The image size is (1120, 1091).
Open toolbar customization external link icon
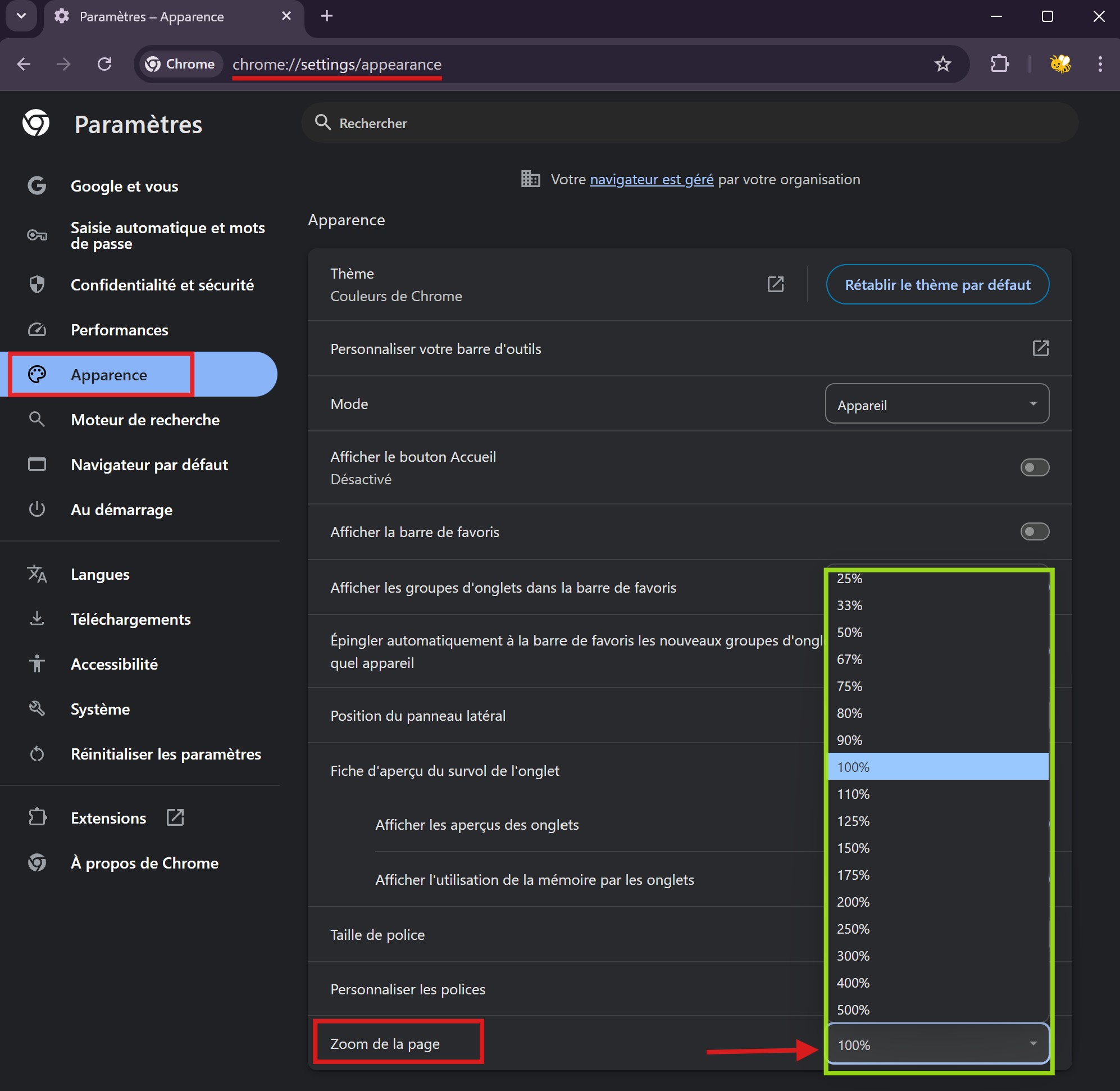pyautogui.click(x=1040, y=348)
